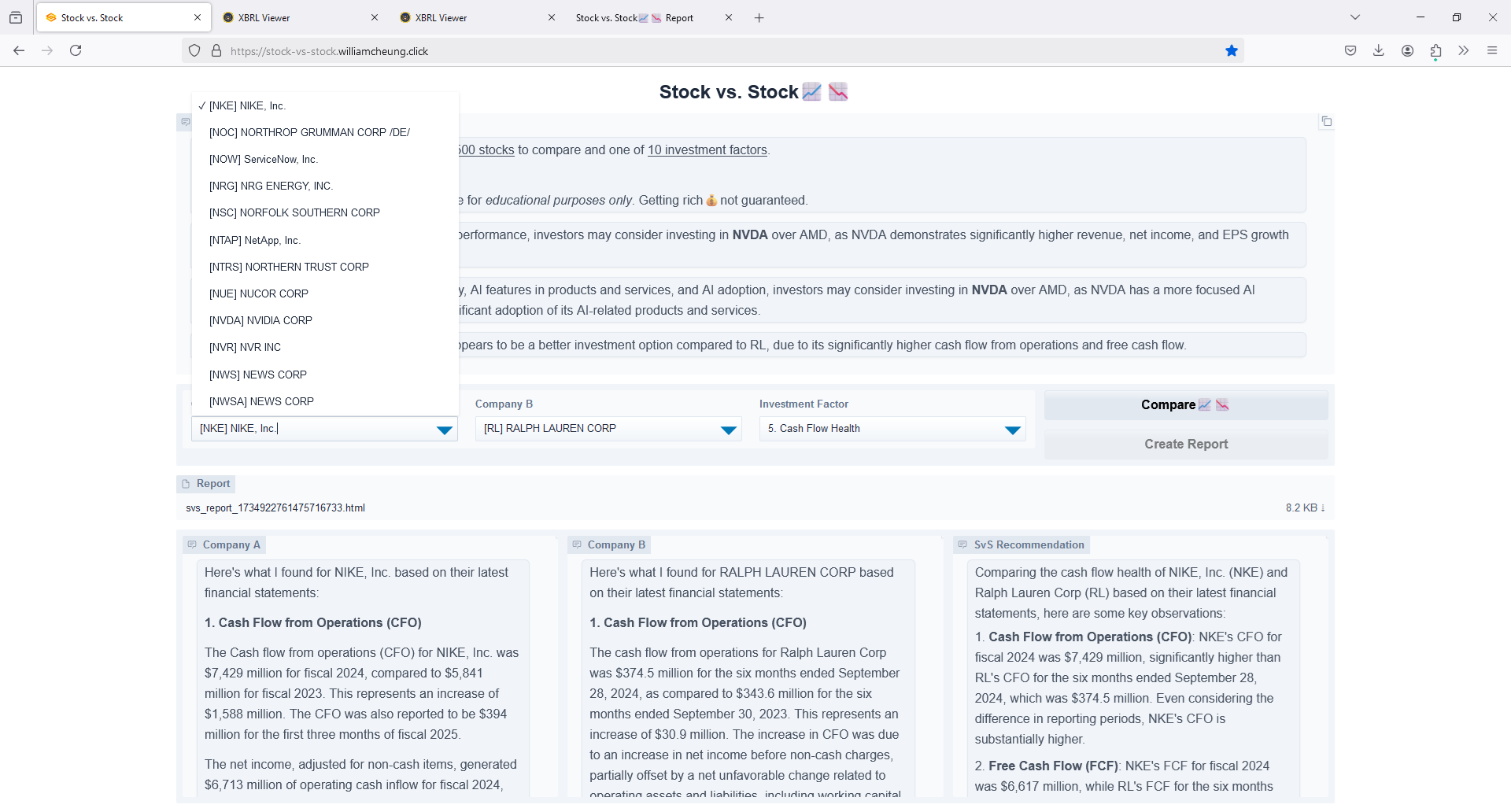Click the Compare button
The height and width of the screenshot is (812, 1511).
point(1186,404)
